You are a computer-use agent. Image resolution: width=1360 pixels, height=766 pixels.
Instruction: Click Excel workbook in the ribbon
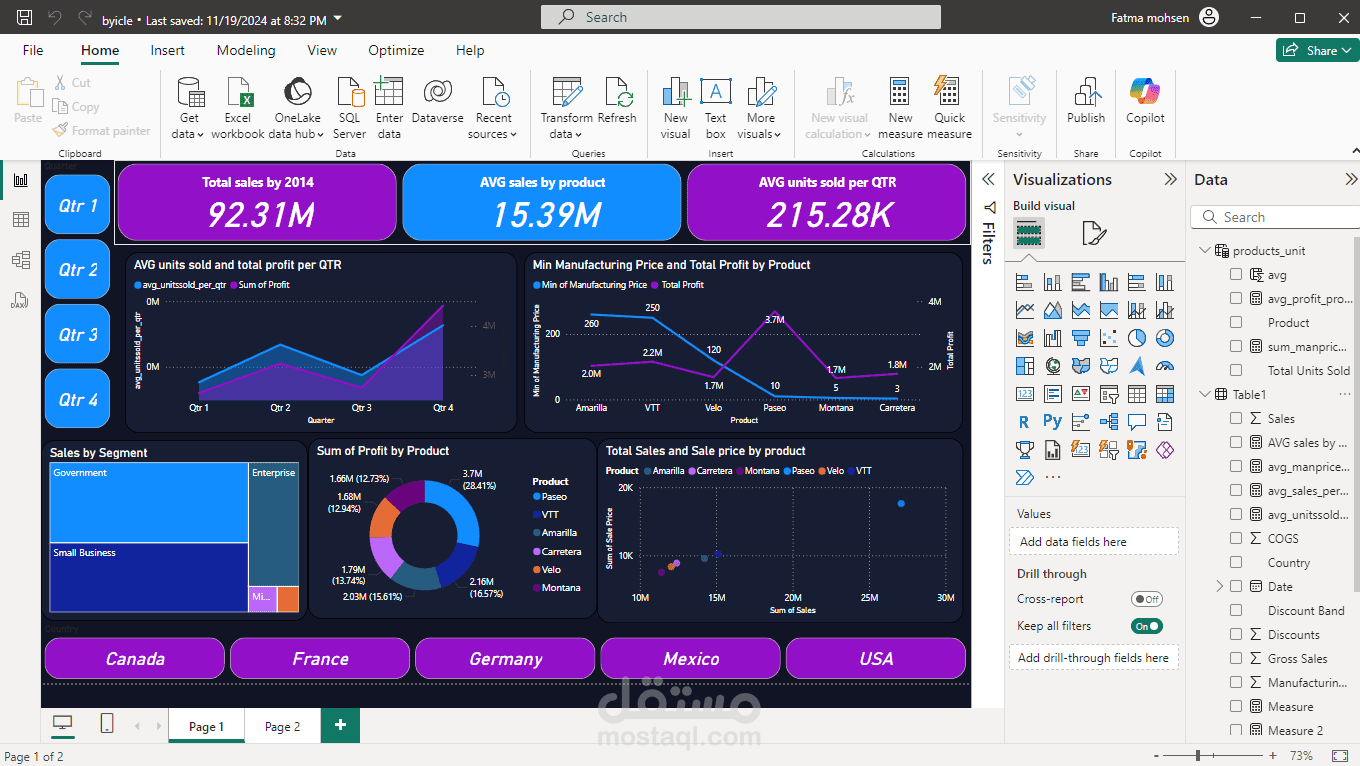pyautogui.click(x=238, y=109)
